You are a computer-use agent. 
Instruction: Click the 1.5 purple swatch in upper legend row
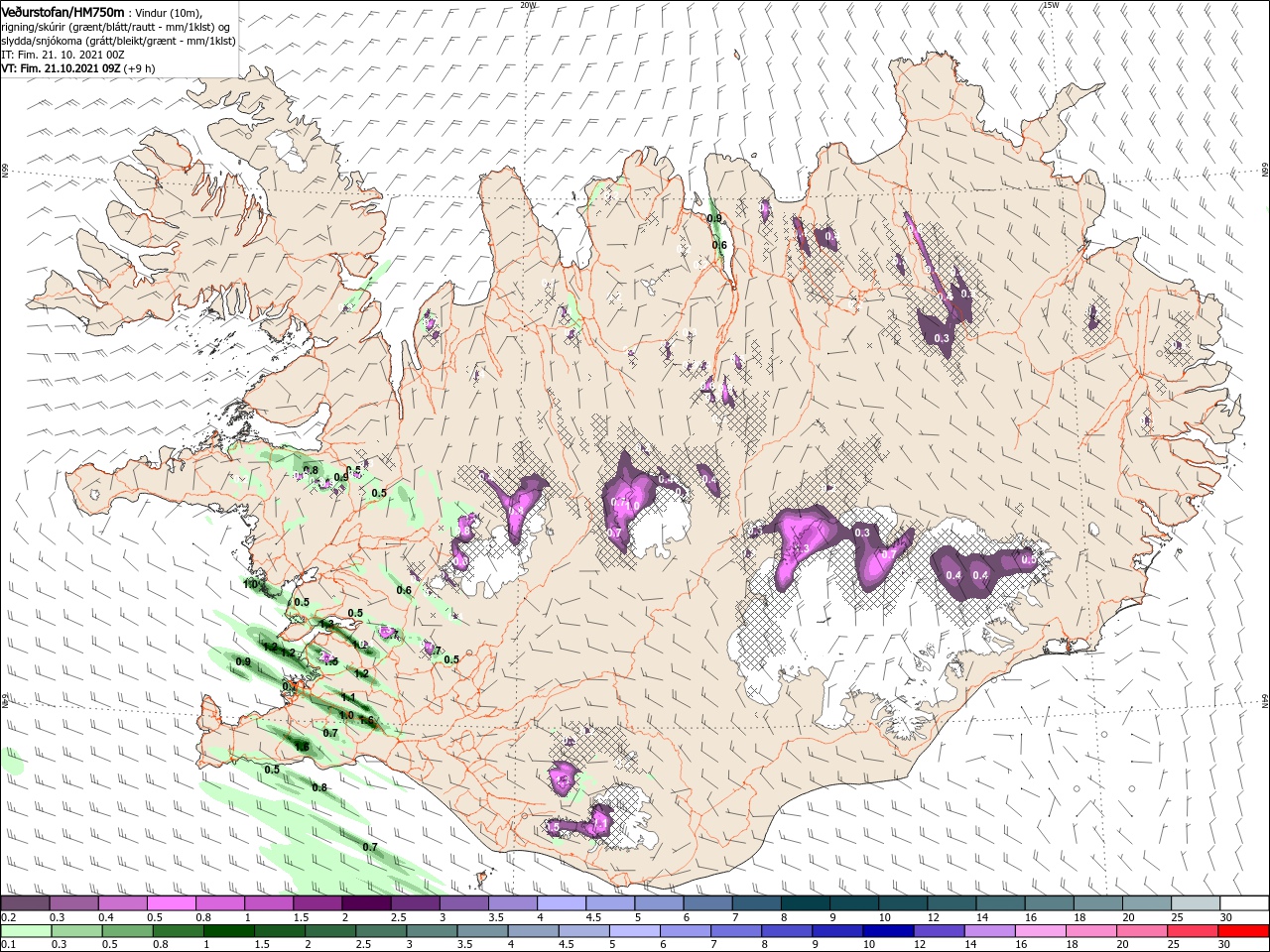click(x=318, y=903)
